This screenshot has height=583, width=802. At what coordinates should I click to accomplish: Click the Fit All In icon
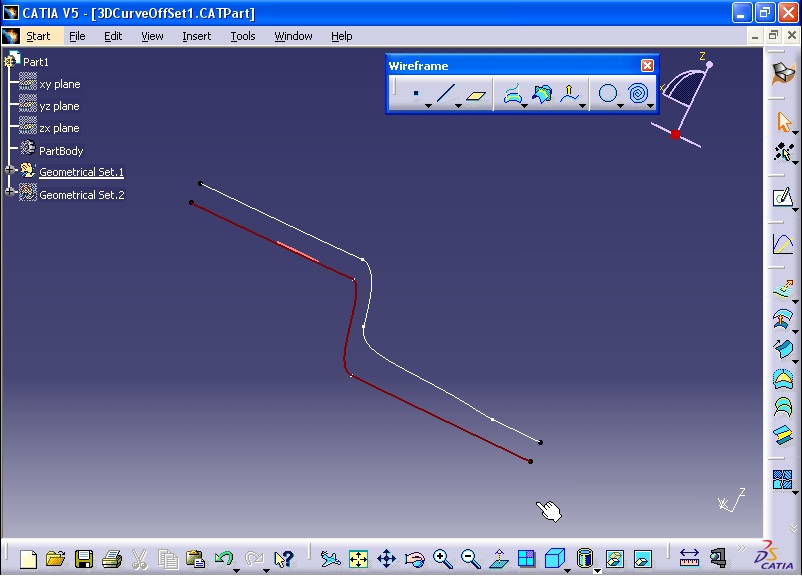358,559
